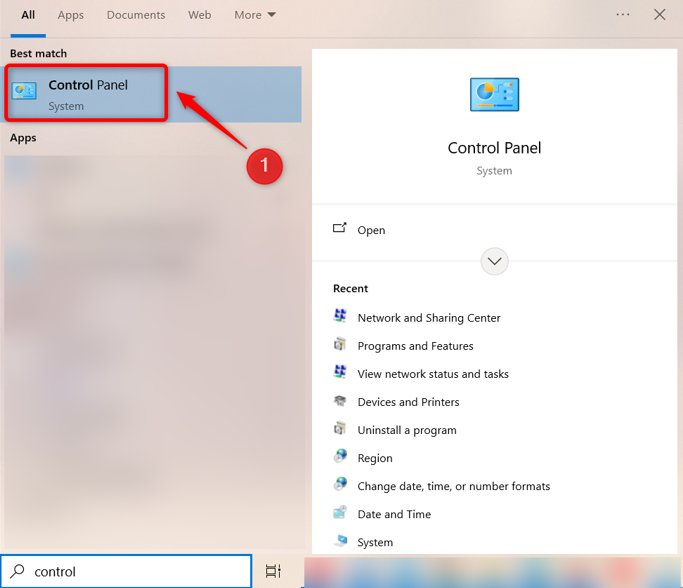Click the View network status icon
The width and height of the screenshot is (683, 588).
tap(340, 372)
